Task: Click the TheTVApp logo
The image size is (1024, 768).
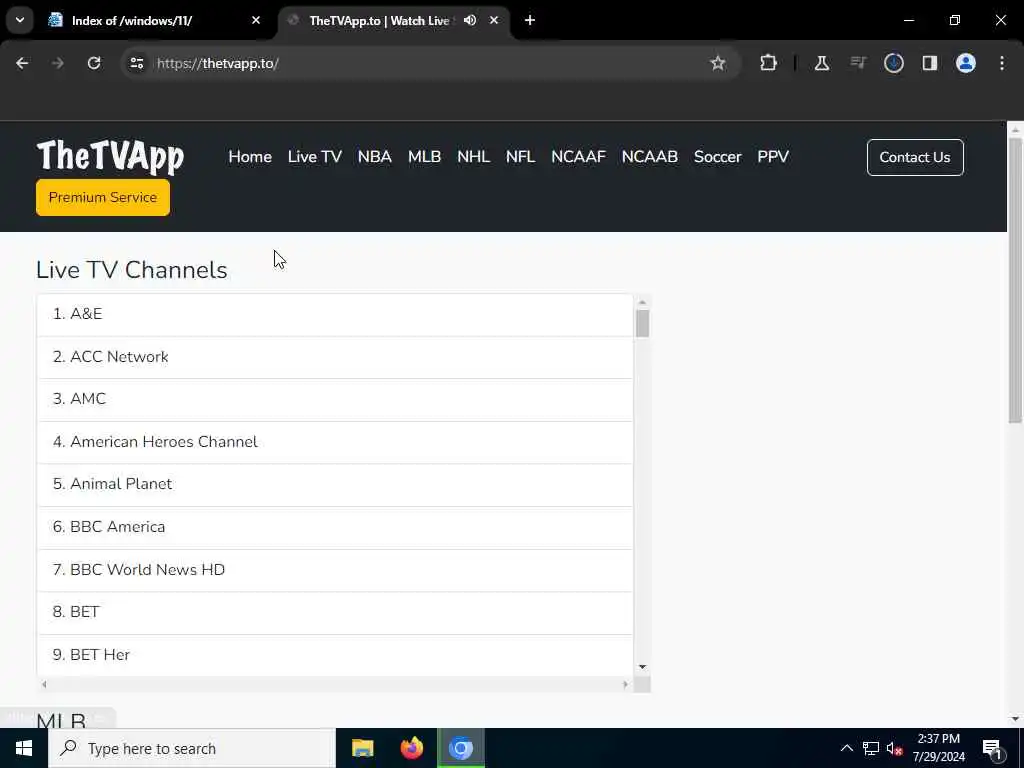Action: tap(110, 157)
